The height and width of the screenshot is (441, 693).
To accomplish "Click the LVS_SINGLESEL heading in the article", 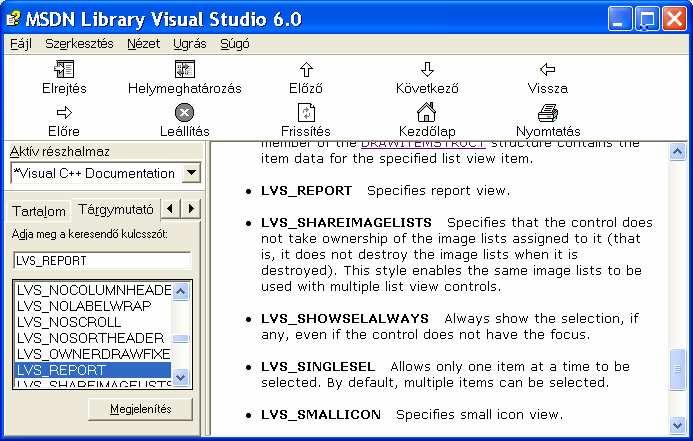I will (x=318, y=367).
